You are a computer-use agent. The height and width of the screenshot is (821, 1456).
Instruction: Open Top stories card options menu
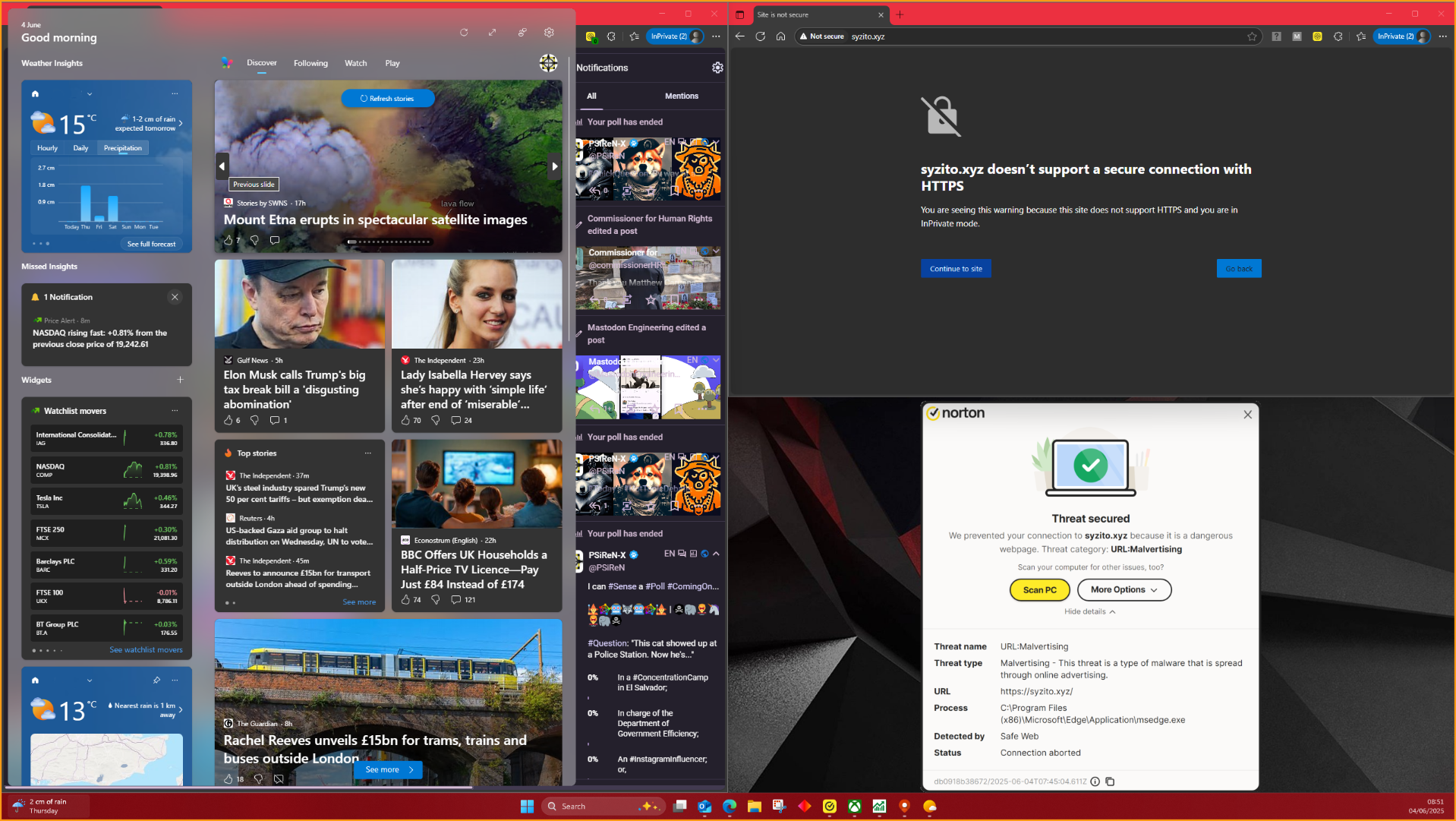[x=368, y=453]
